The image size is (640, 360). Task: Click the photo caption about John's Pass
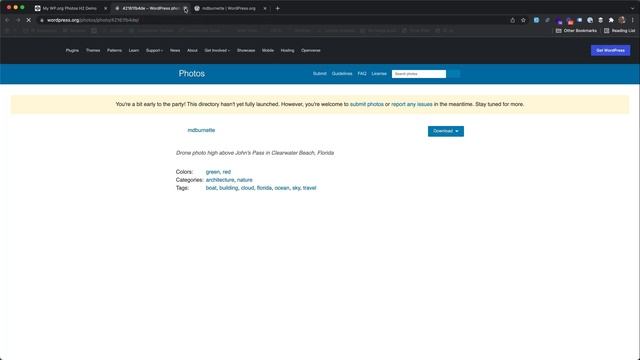pyautogui.click(x=255, y=153)
